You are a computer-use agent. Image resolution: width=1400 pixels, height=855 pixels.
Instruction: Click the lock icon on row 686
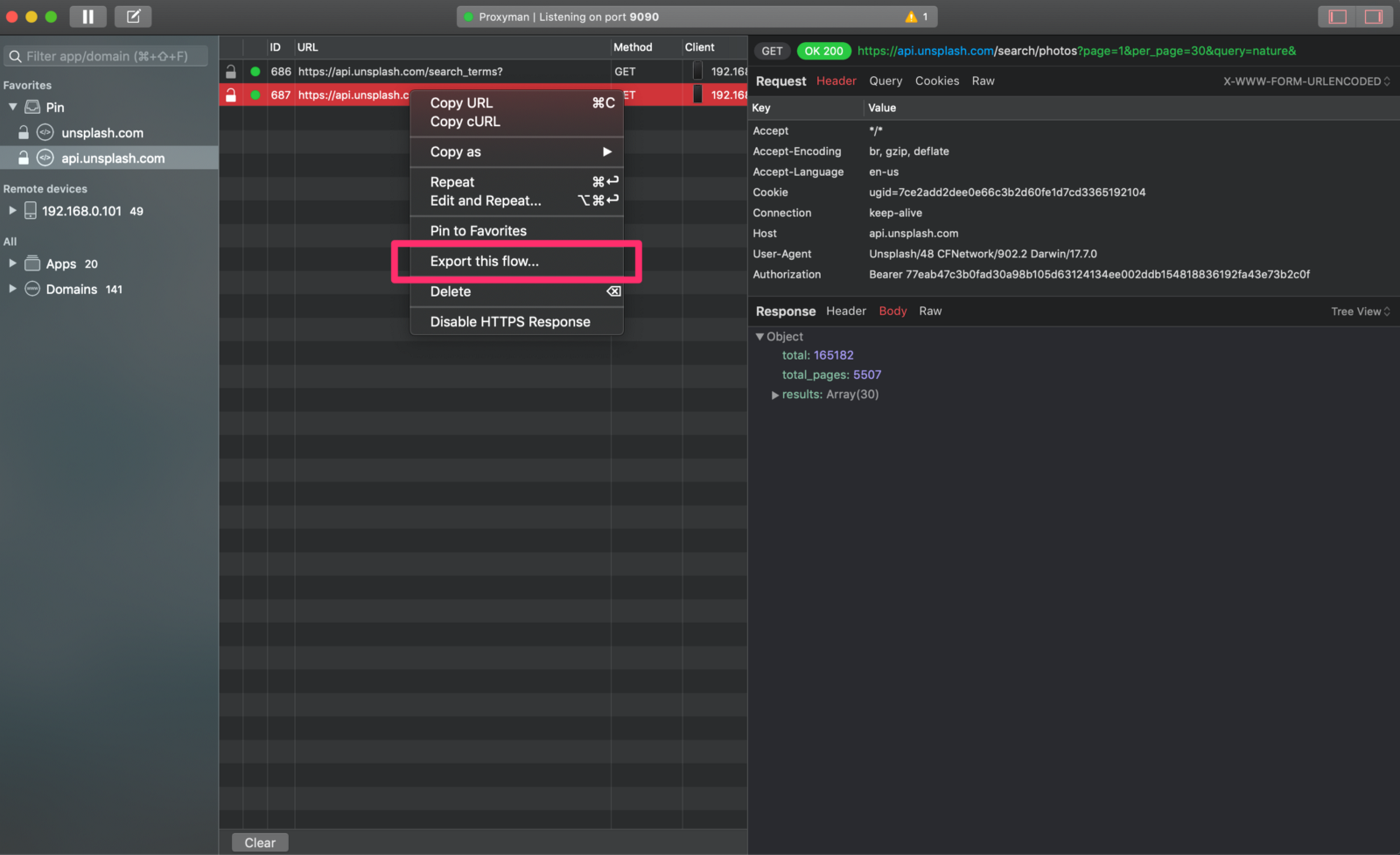tap(231, 72)
